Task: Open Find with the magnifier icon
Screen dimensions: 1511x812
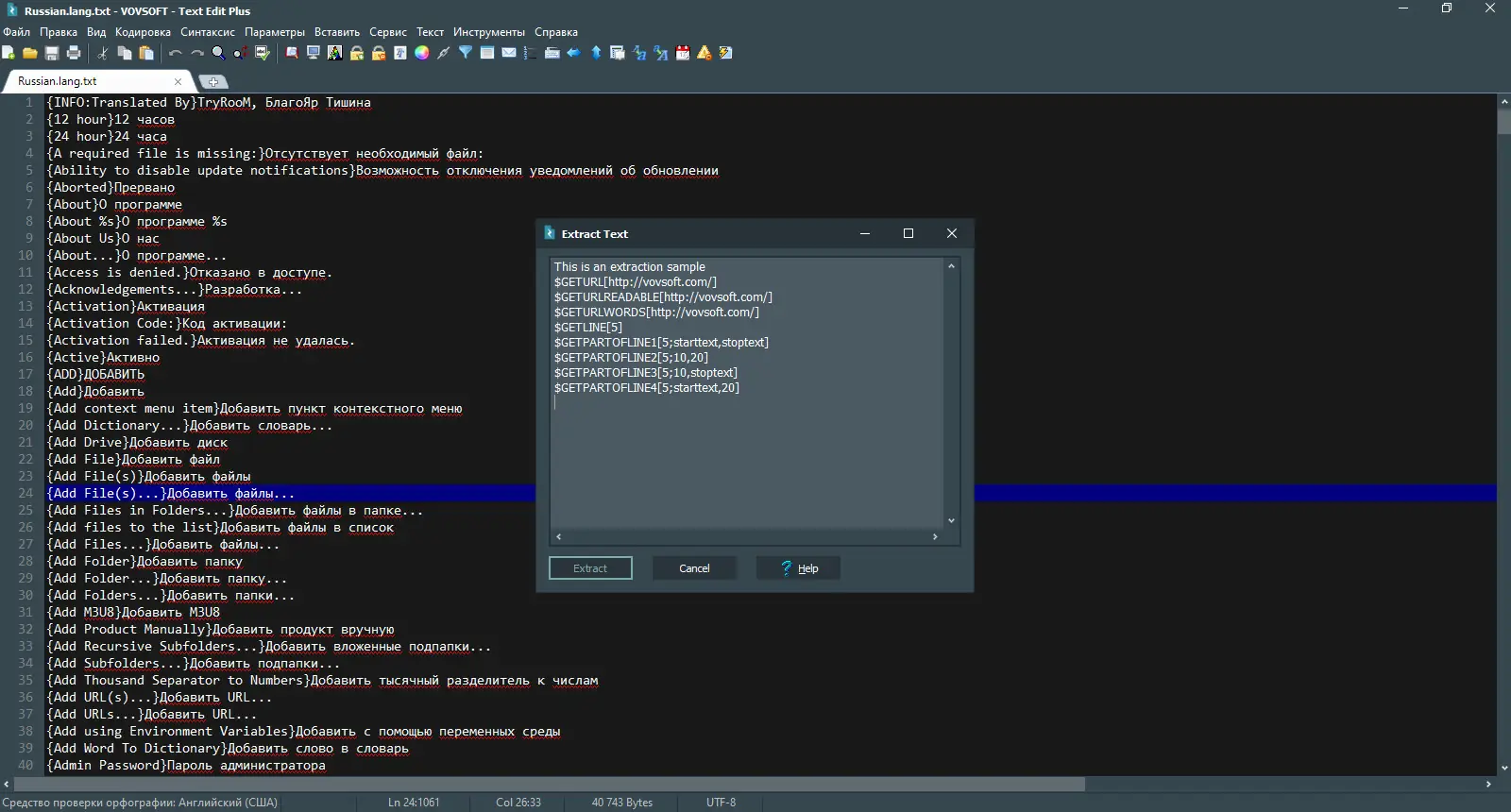Action: pos(219,53)
